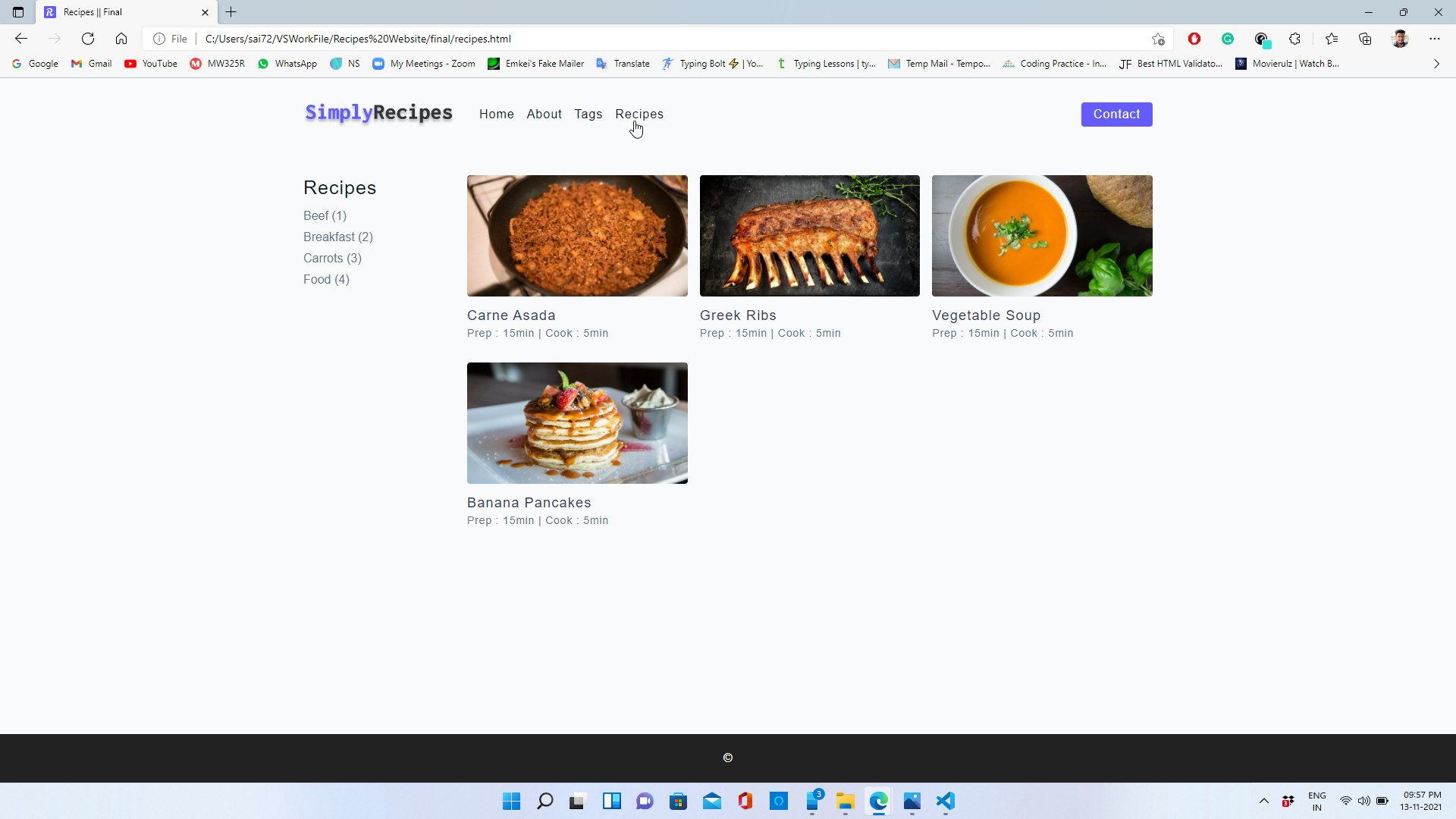
Task: Launch Visual Studio Code from the taskbar
Action: click(x=945, y=801)
